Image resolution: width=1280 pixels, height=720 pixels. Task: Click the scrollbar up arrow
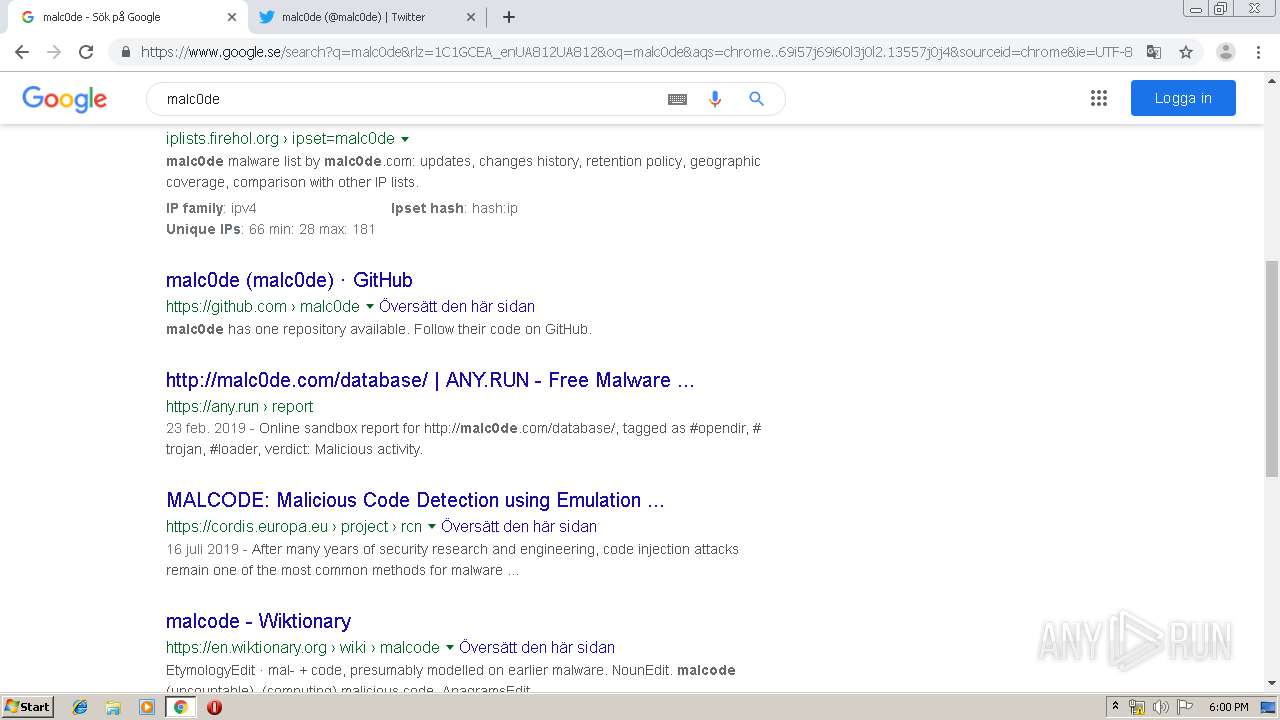[1272, 79]
